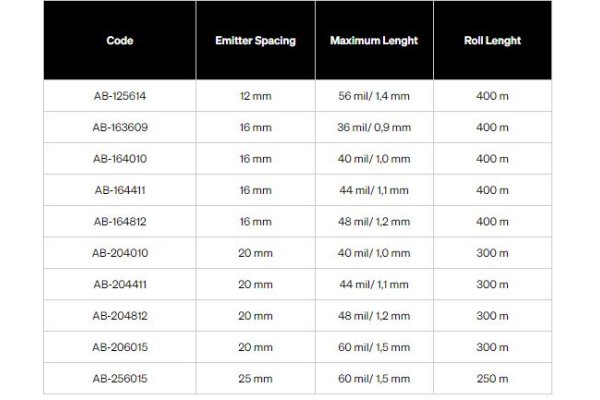Click the 25 mm emitter spacing cell
Image resolution: width=600 pixels, height=400 pixels.
click(x=255, y=378)
